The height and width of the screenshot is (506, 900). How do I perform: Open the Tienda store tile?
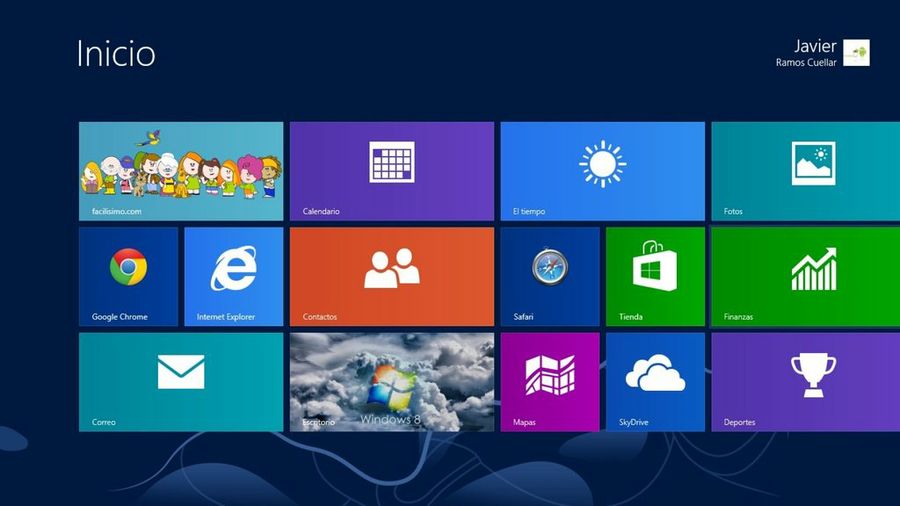[x=654, y=276]
